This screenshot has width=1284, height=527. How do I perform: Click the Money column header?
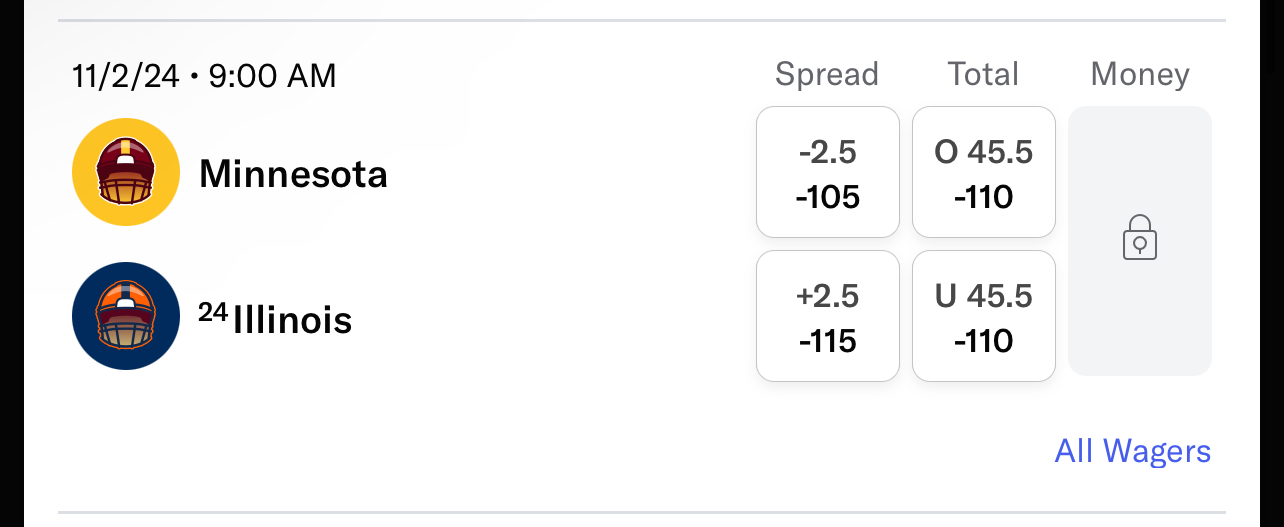tap(1140, 75)
